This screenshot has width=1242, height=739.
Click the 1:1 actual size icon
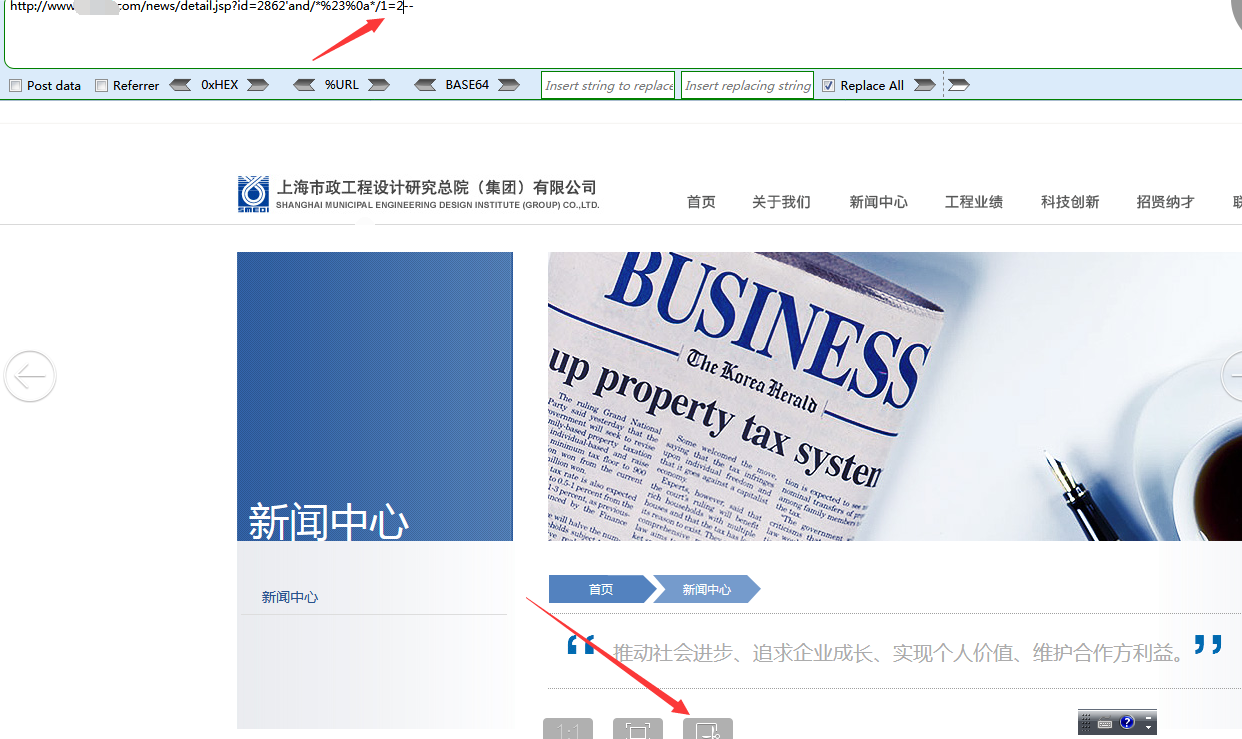568,729
